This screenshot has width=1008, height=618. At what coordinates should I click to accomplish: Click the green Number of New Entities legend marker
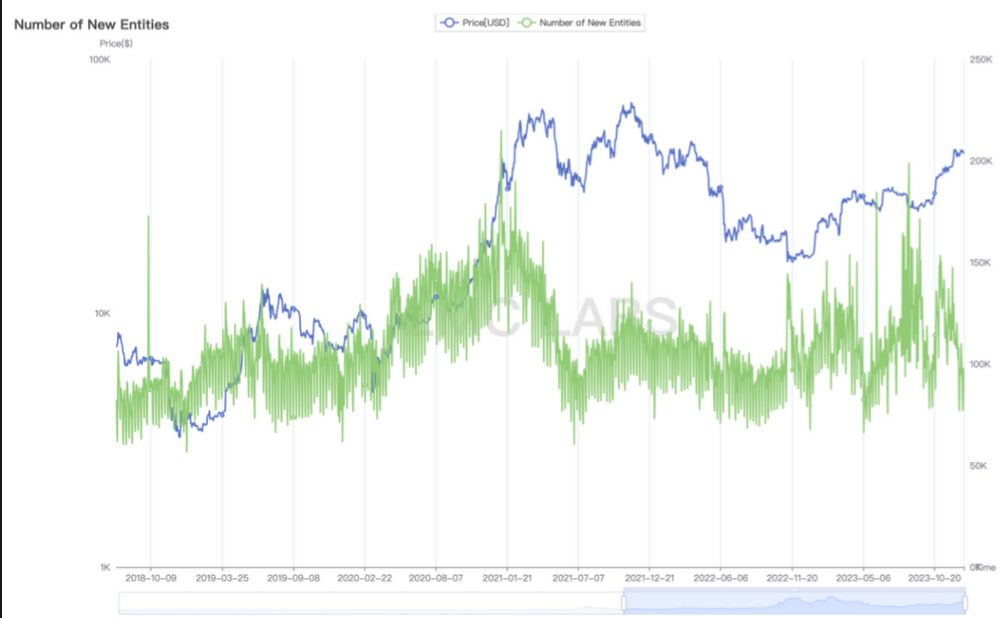click(x=525, y=22)
